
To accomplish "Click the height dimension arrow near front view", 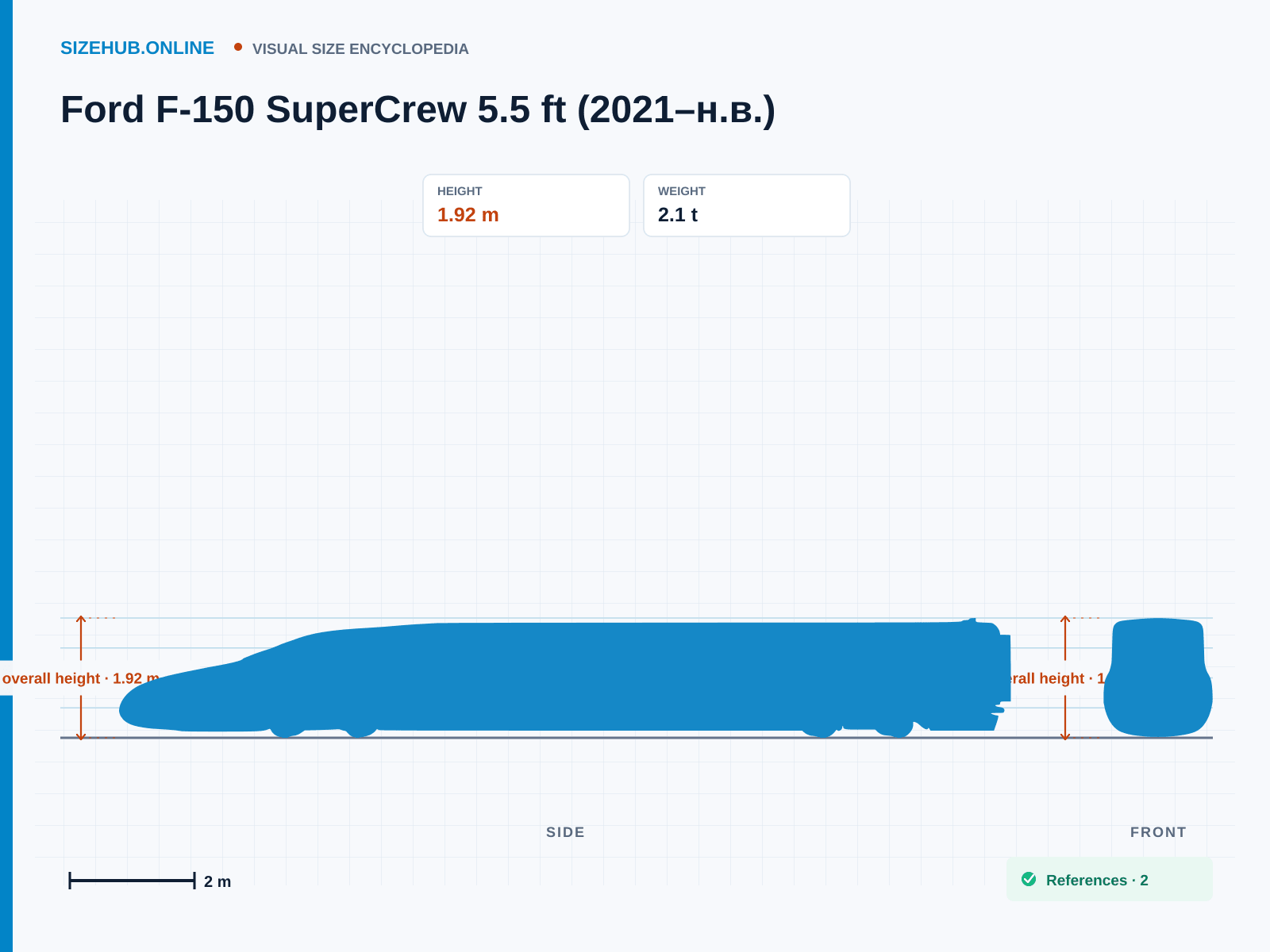I will (x=1065, y=678).
